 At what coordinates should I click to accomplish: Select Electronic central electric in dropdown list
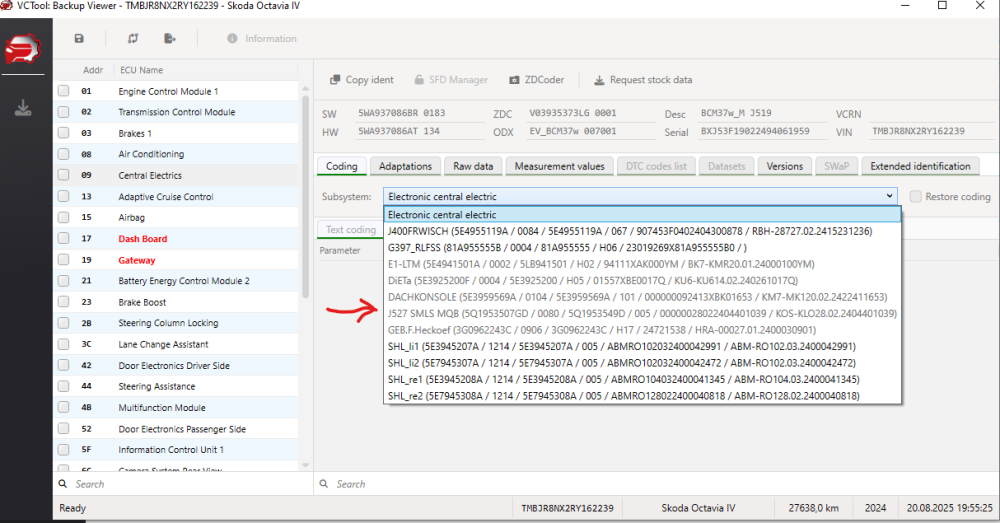click(x=642, y=215)
